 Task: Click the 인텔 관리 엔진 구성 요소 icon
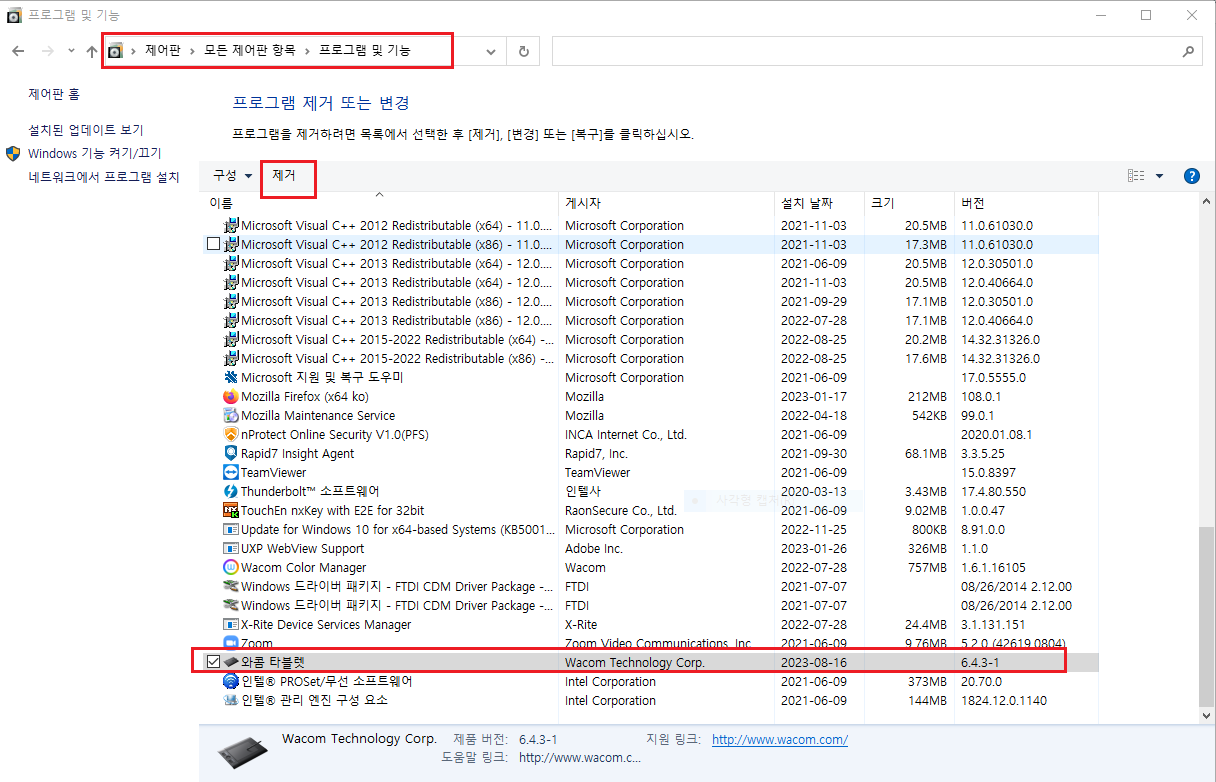pos(231,700)
